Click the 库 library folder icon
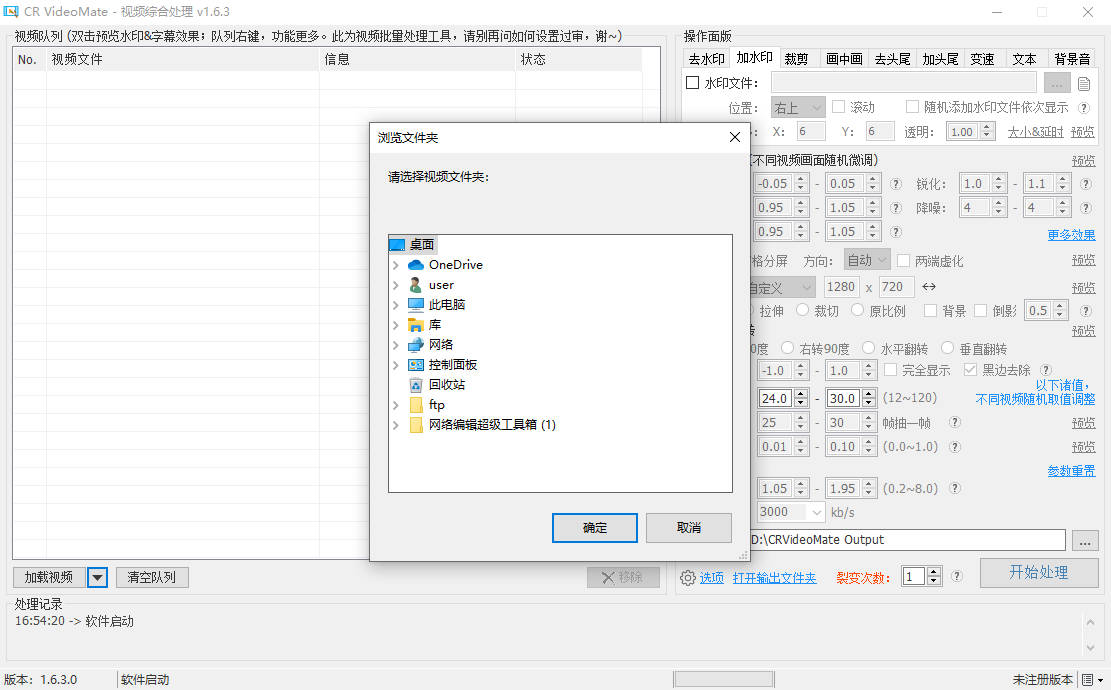The width and height of the screenshot is (1111, 690). [x=416, y=325]
